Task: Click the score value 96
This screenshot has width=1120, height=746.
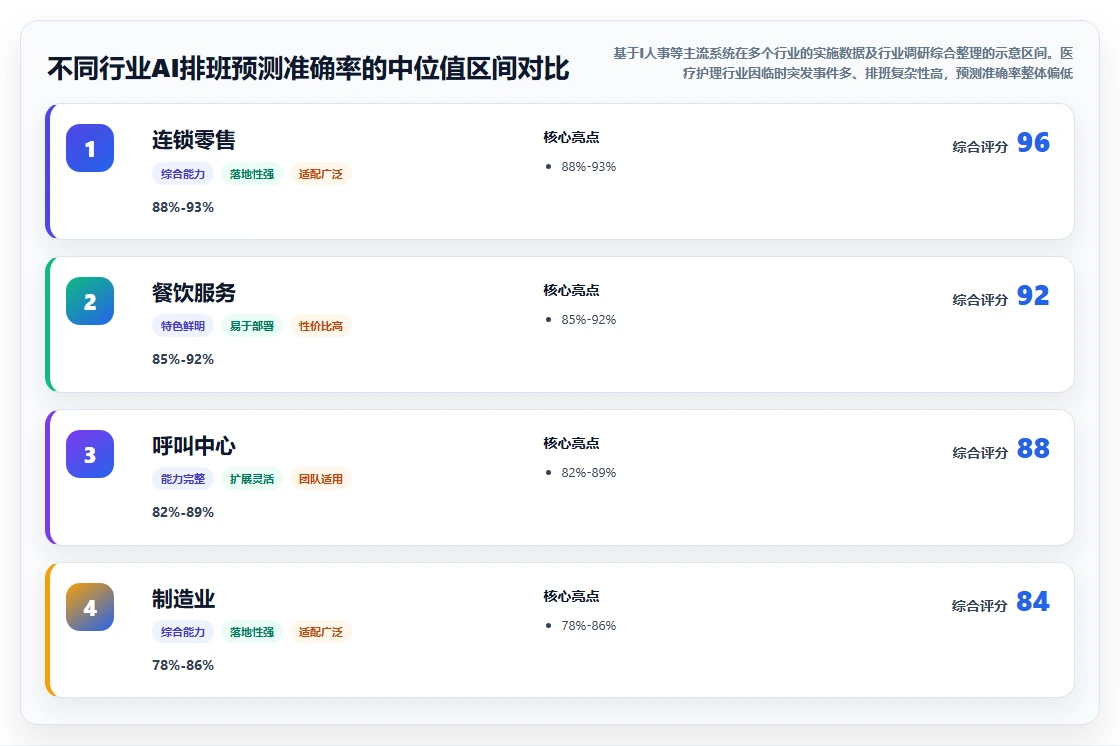Action: [x=1033, y=142]
